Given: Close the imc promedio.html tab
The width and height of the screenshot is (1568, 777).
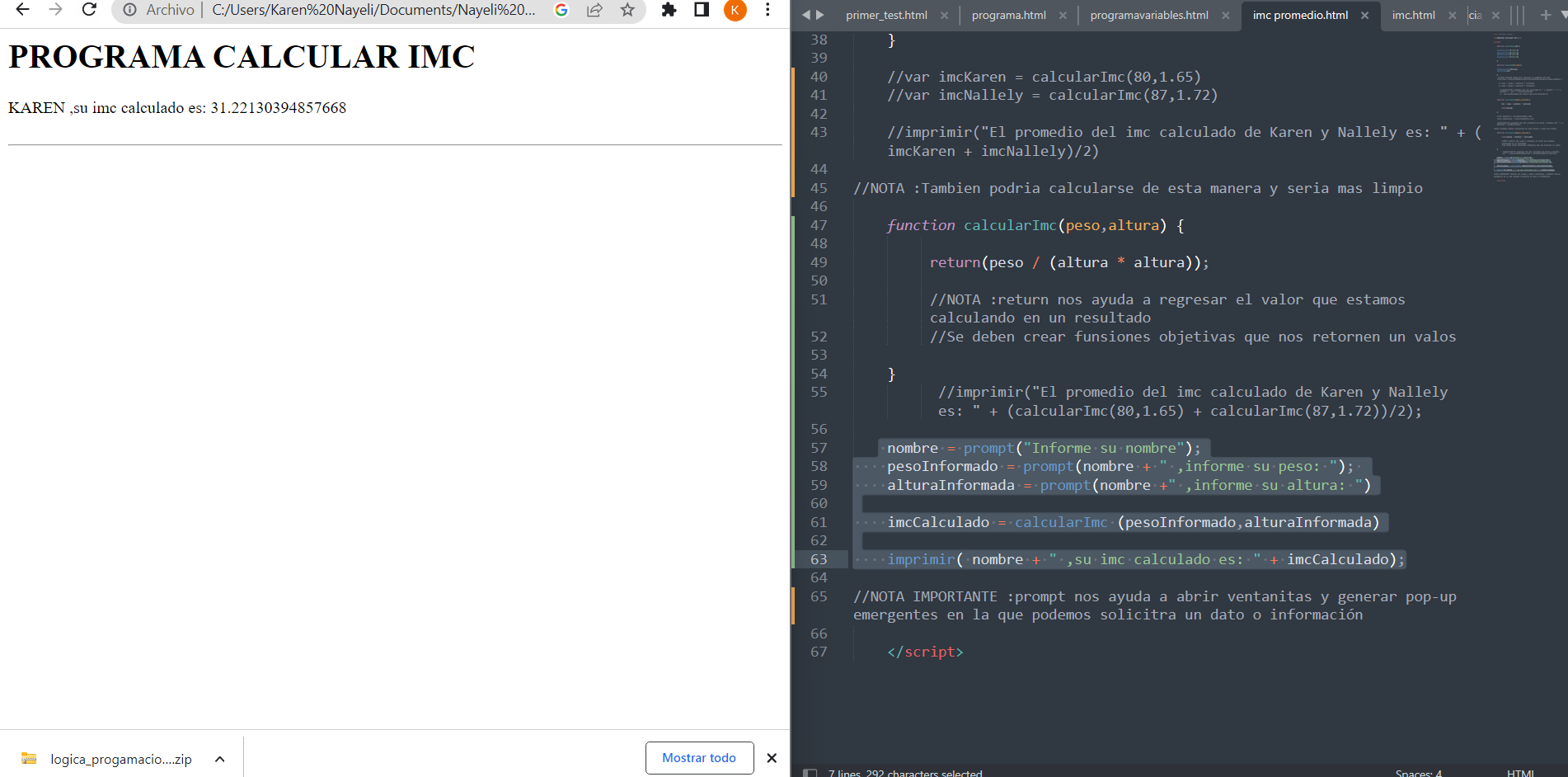Looking at the screenshot, I should pyautogui.click(x=1364, y=15).
